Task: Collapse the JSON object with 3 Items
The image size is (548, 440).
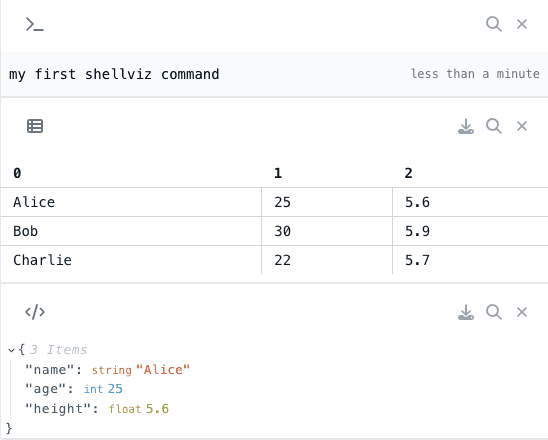Action: [11, 350]
